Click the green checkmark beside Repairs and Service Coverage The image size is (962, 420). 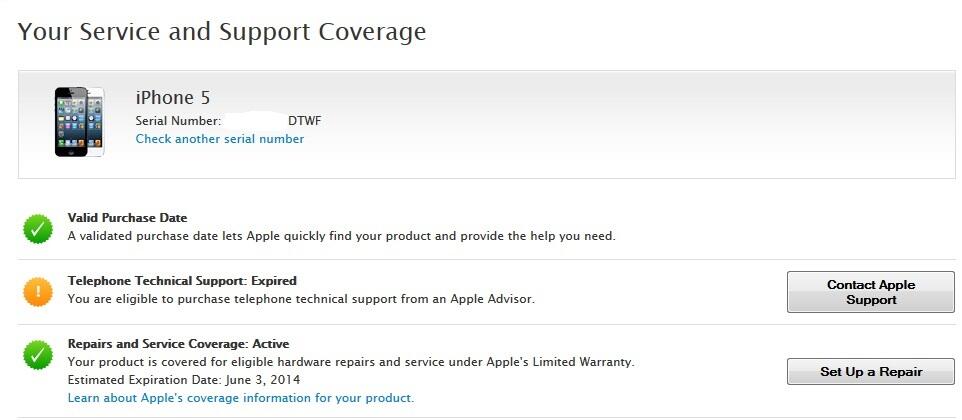tap(38, 354)
